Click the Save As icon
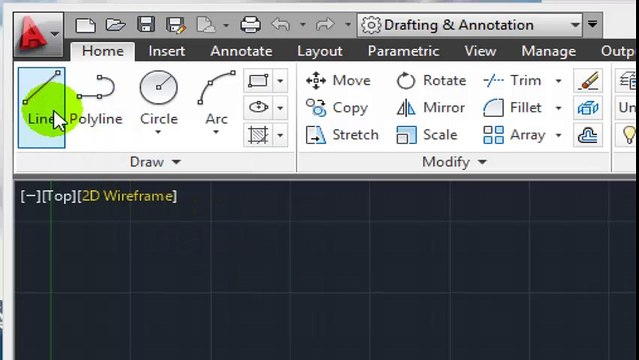639x360 pixels. click(176, 25)
